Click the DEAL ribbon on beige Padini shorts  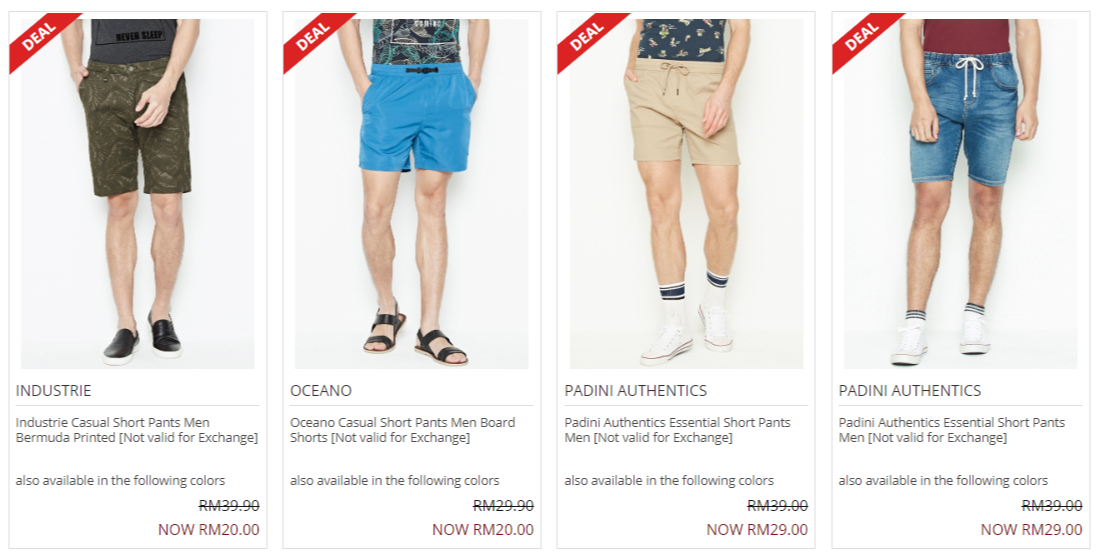pyautogui.click(x=587, y=38)
